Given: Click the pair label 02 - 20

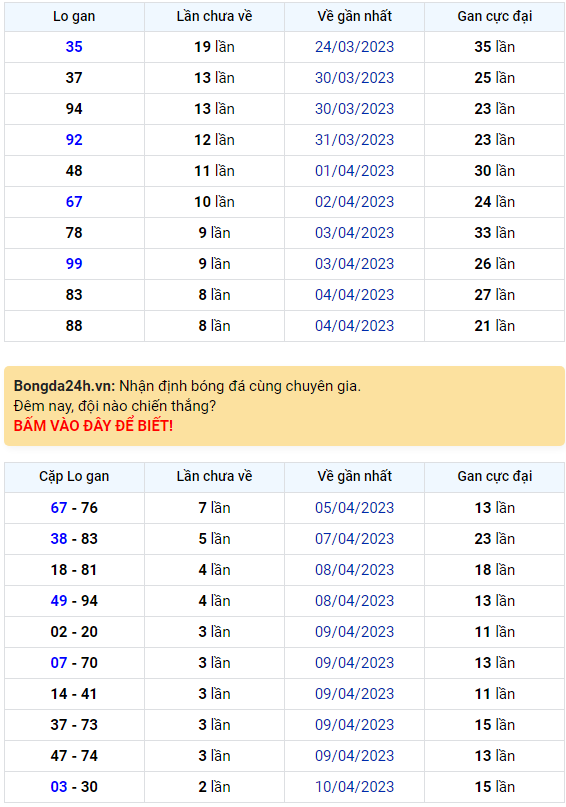Looking at the screenshot, I should point(74,632).
